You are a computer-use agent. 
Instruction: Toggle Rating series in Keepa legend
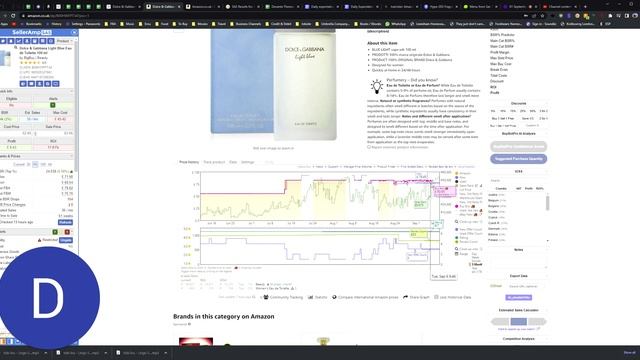coord(462,238)
